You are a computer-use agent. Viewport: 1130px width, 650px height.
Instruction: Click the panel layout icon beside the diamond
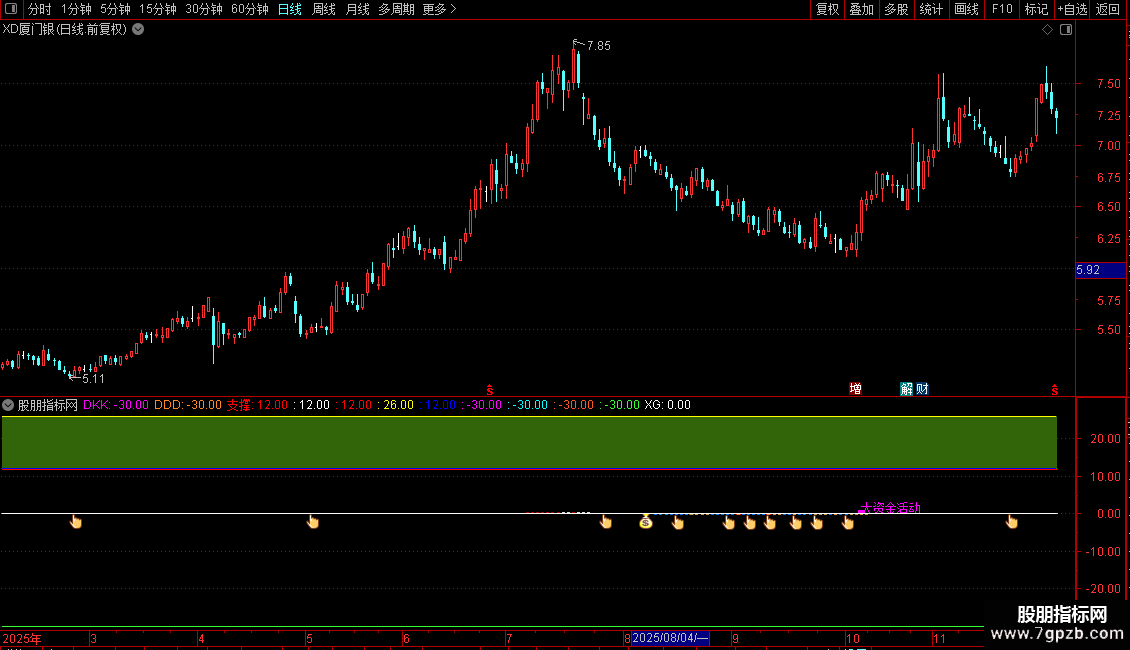(x=1066, y=30)
